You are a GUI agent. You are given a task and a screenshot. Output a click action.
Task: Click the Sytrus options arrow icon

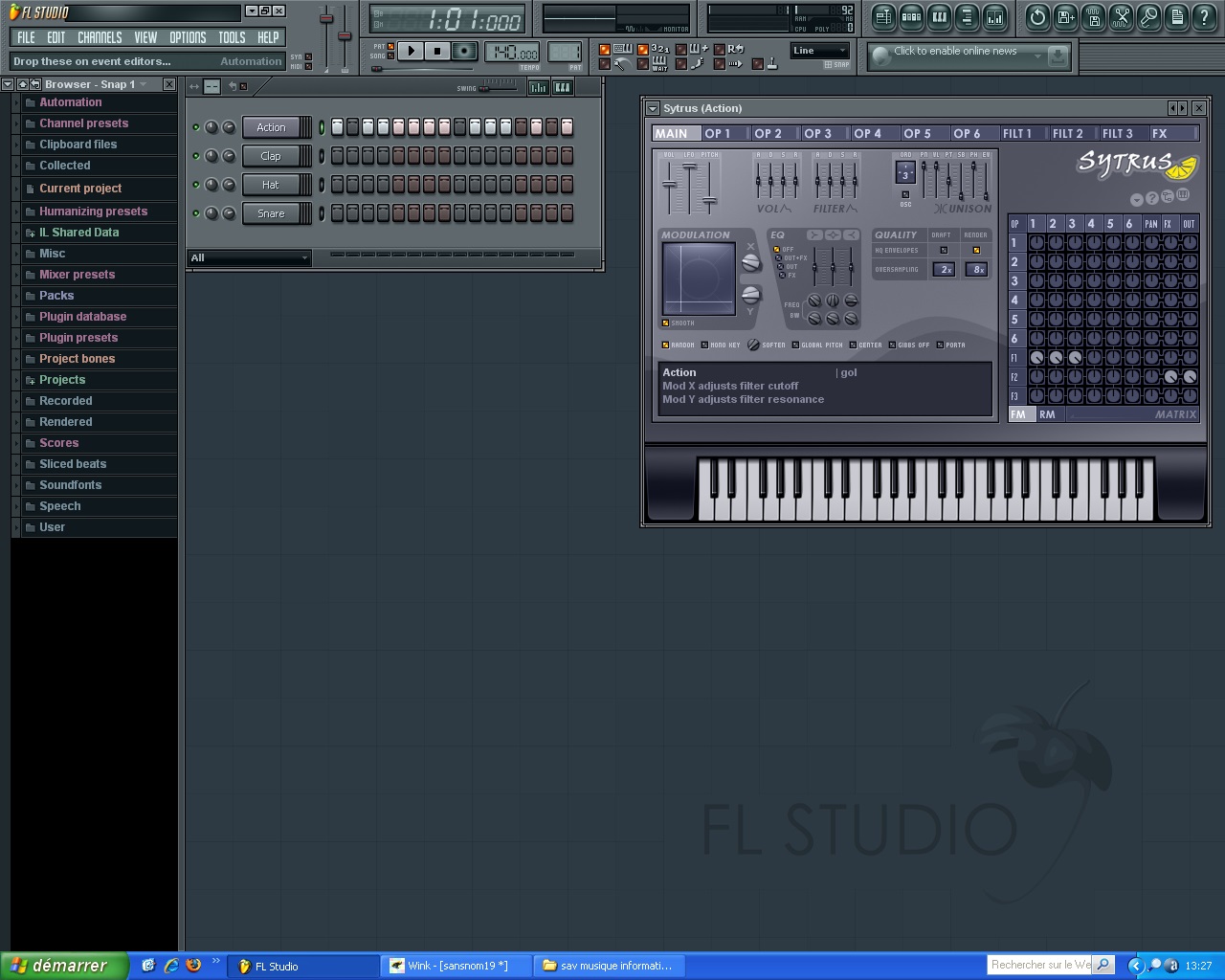(x=1137, y=200)
